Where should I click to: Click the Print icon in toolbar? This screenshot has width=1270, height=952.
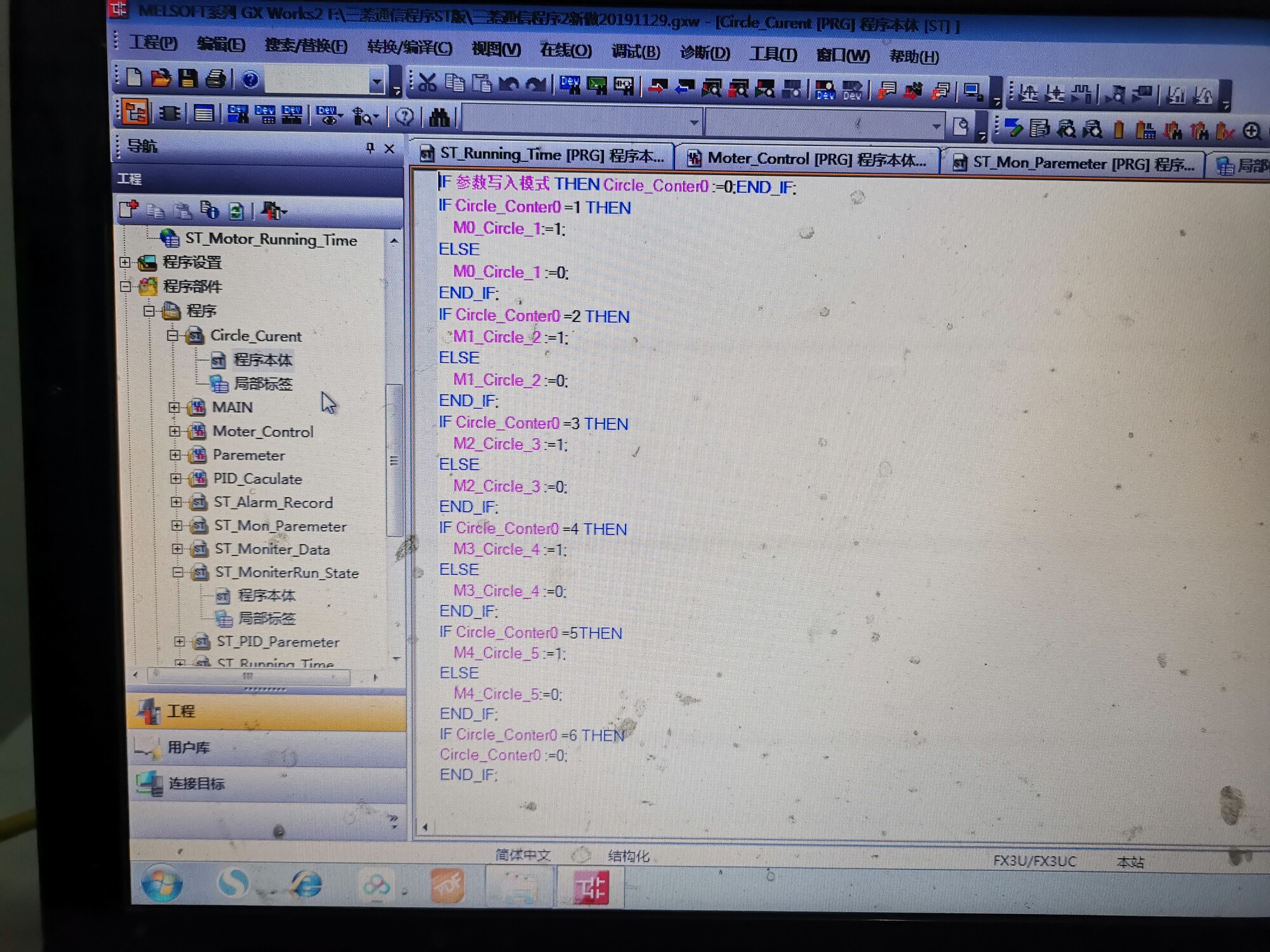point(216,79)
